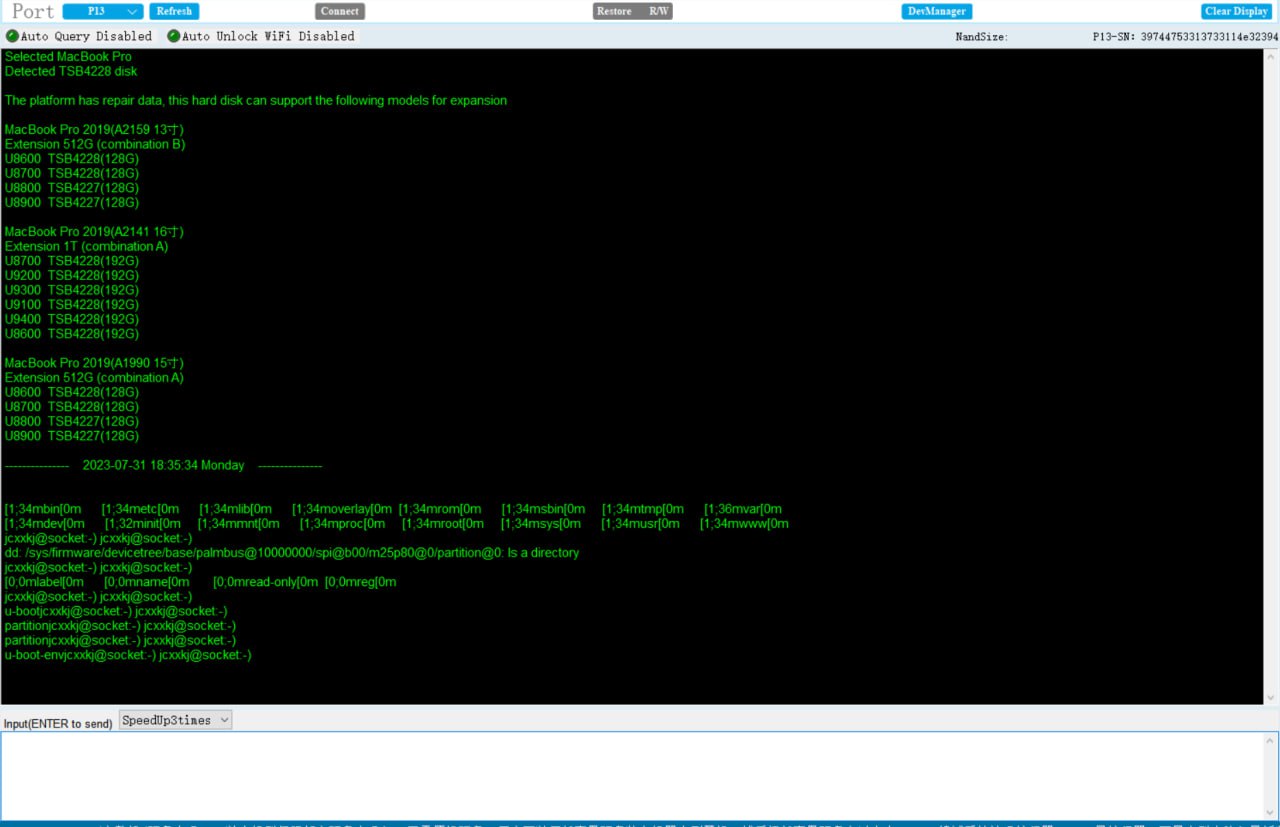Click the Restore R/W button
The width and height of the screenshot is (1280, 827).
click(x=633, y=11)
